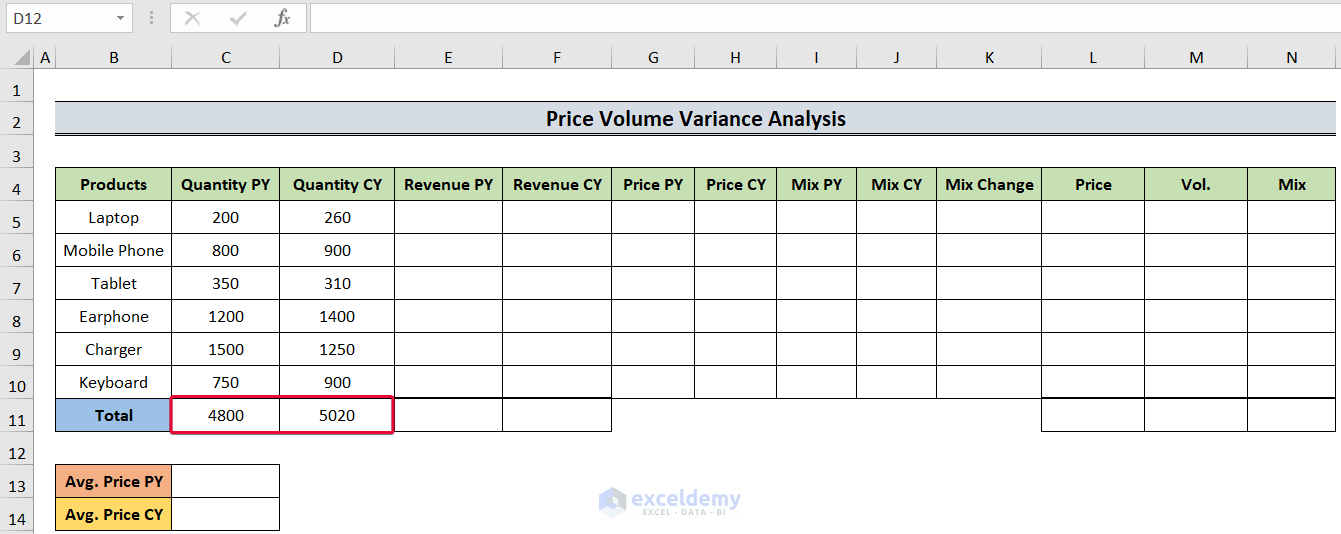Click the Avg. Price CY label cell
The width and height of the screenshot is (1341, 534).
[113, 514]
